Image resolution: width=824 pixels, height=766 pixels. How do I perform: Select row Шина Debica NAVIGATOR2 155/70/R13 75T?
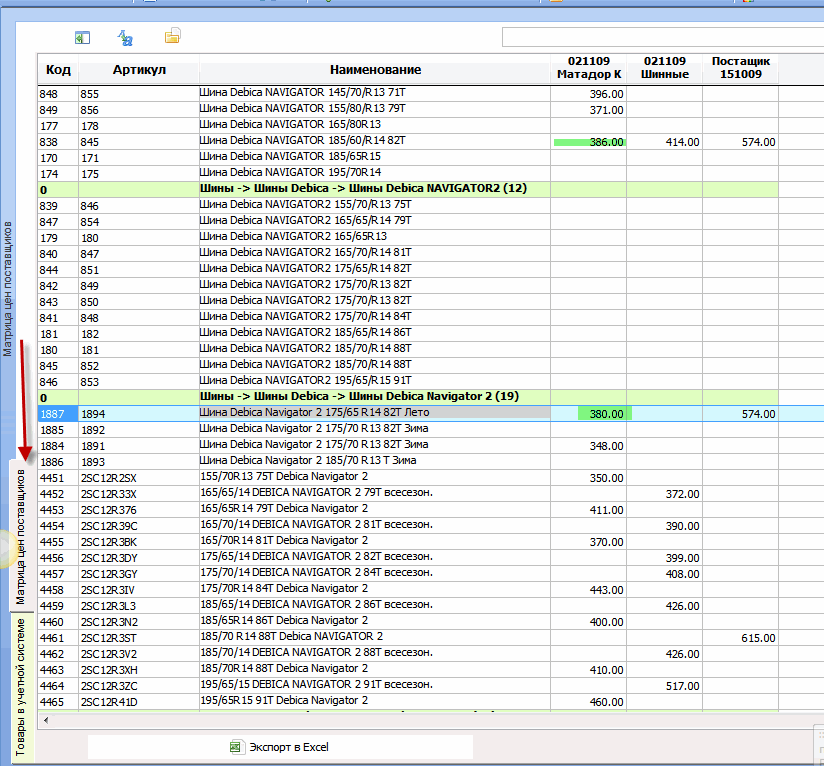click(x=408, y=205)
